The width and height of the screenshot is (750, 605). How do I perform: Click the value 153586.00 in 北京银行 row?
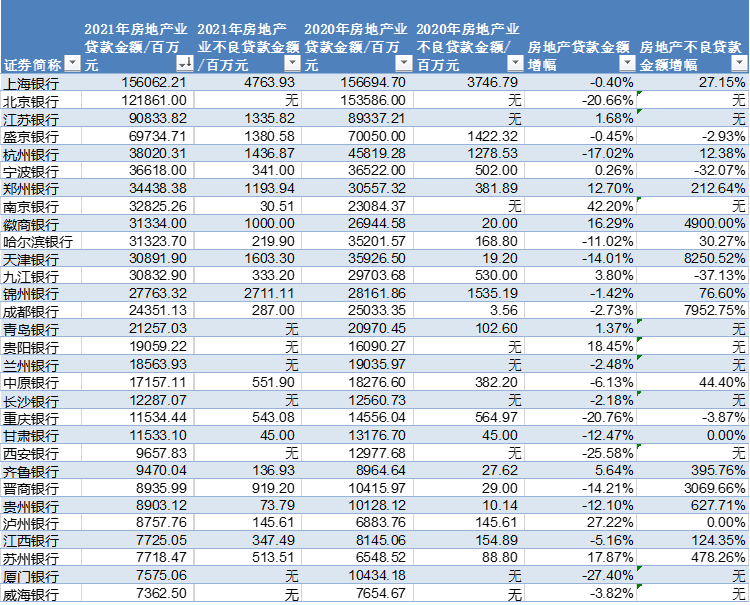pos(357,100)
